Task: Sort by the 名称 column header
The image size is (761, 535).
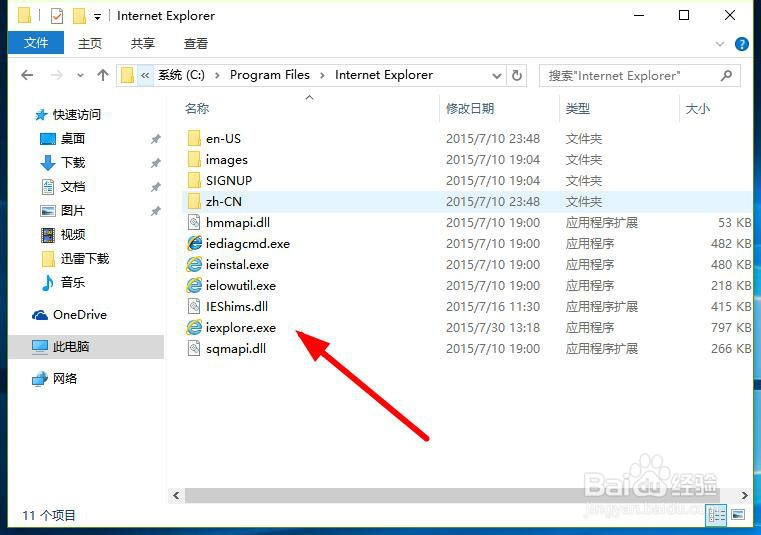Action: click(x=197, y=108)
